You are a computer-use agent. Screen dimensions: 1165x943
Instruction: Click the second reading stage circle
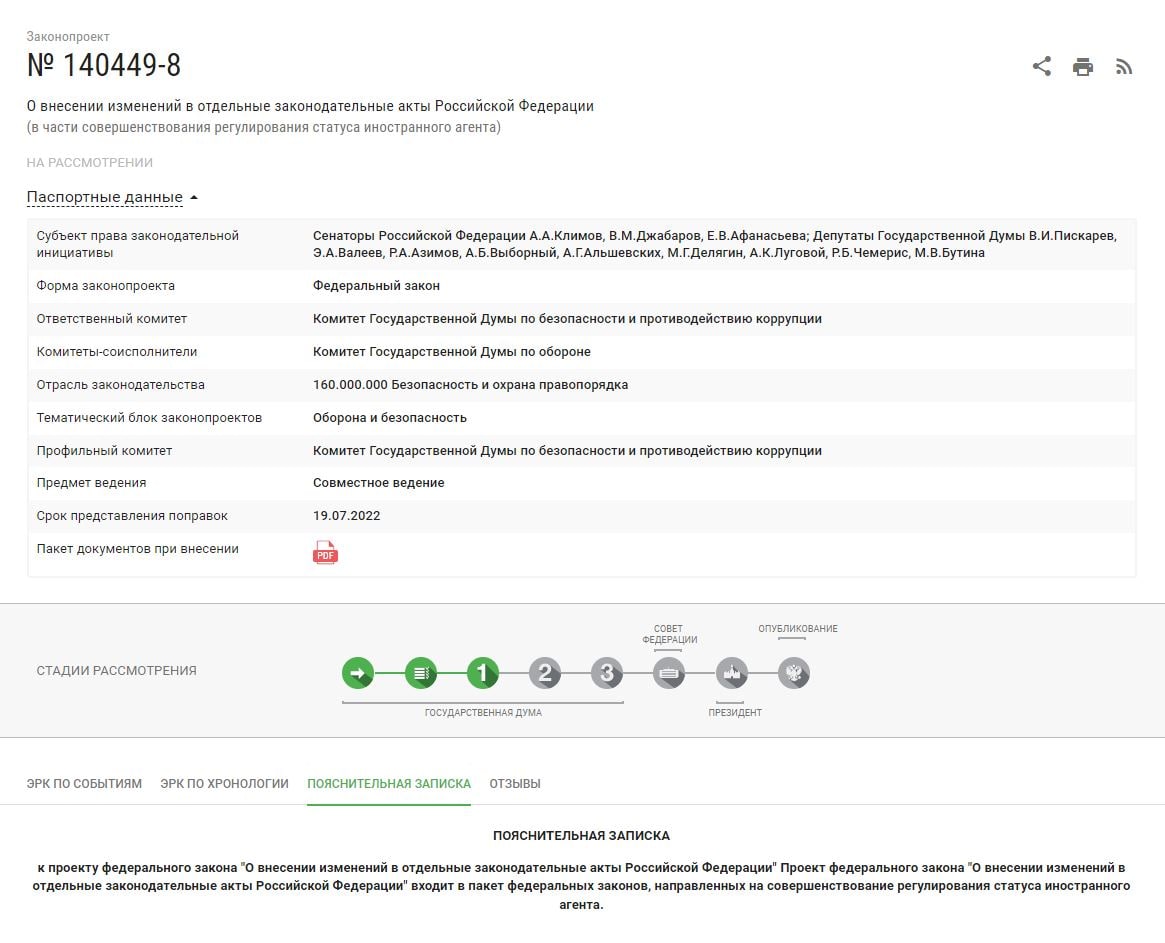click(544, 673)
